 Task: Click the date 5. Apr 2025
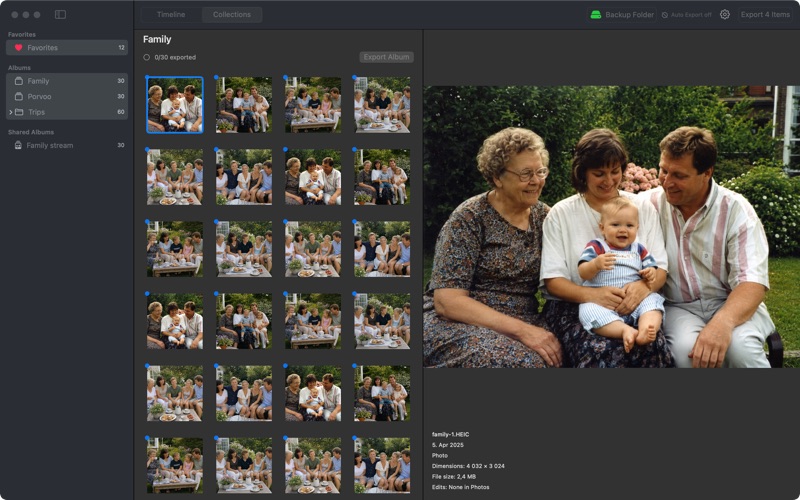pyautogui.click(x=447, y=445)
